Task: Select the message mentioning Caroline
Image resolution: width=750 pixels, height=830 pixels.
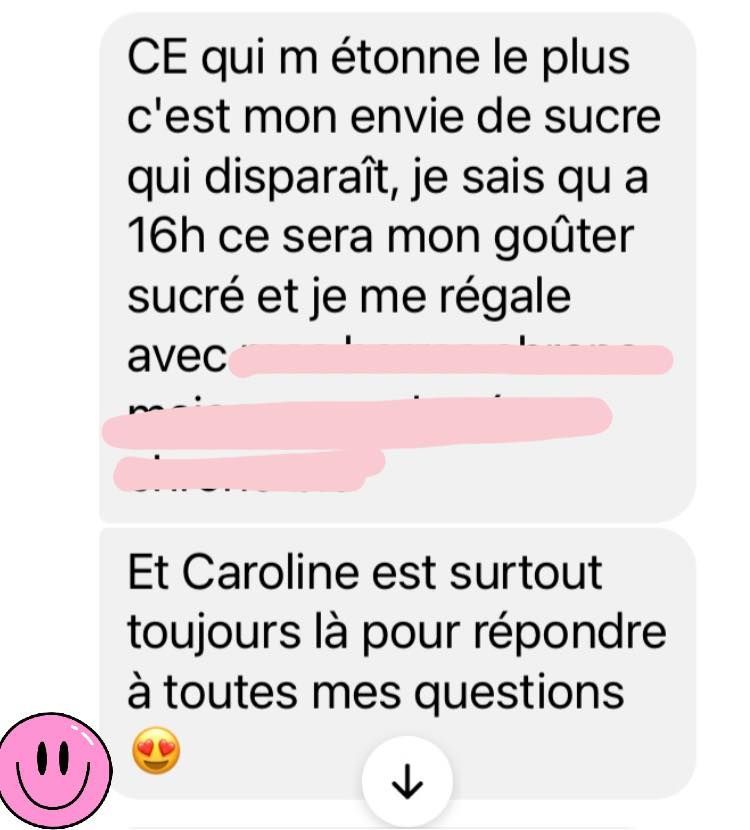Action: point(397,663)
